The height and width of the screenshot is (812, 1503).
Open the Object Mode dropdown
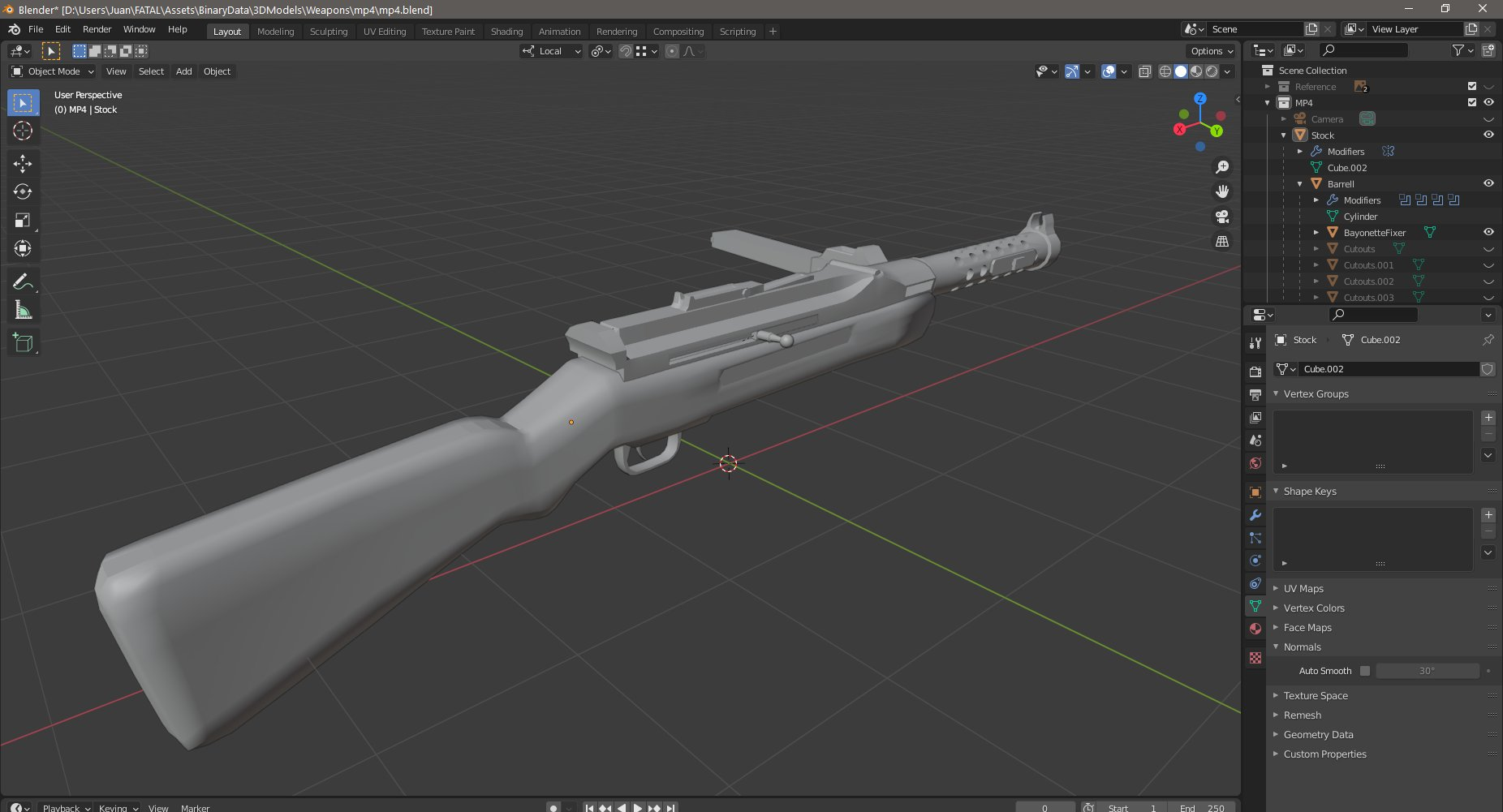click(x=53, y=71)
